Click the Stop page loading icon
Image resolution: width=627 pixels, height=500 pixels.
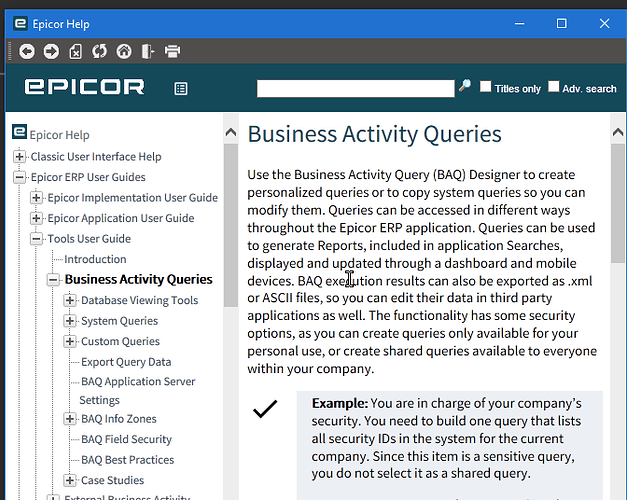(76, 51)
